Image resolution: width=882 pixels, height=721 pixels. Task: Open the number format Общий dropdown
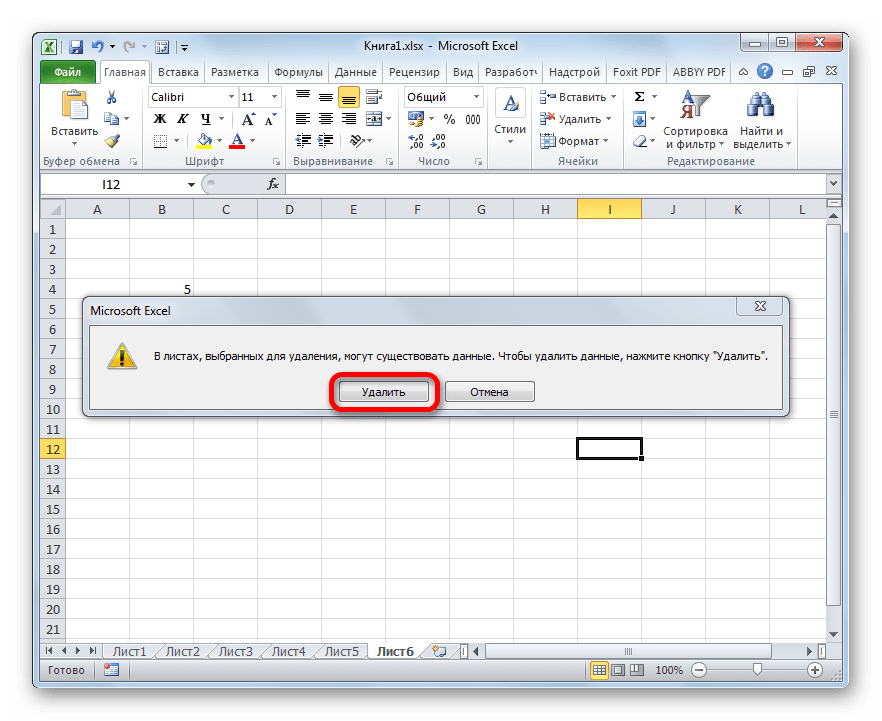click(476, 97)
